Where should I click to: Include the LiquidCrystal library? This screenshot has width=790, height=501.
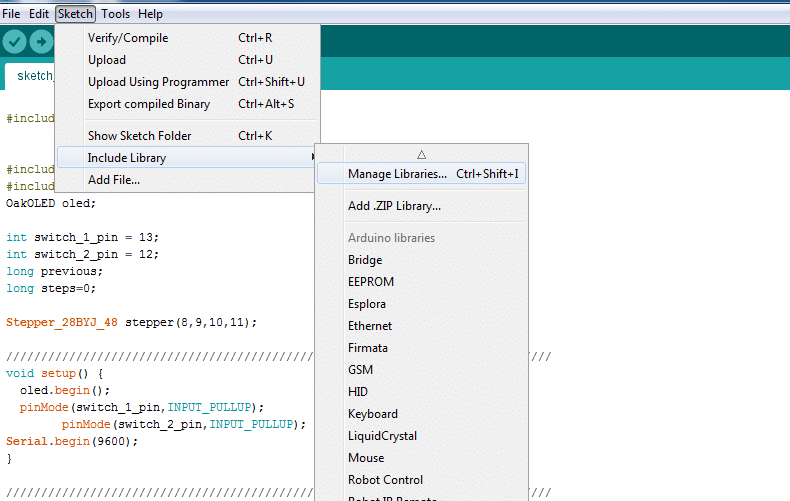click(x=382, y=436)
